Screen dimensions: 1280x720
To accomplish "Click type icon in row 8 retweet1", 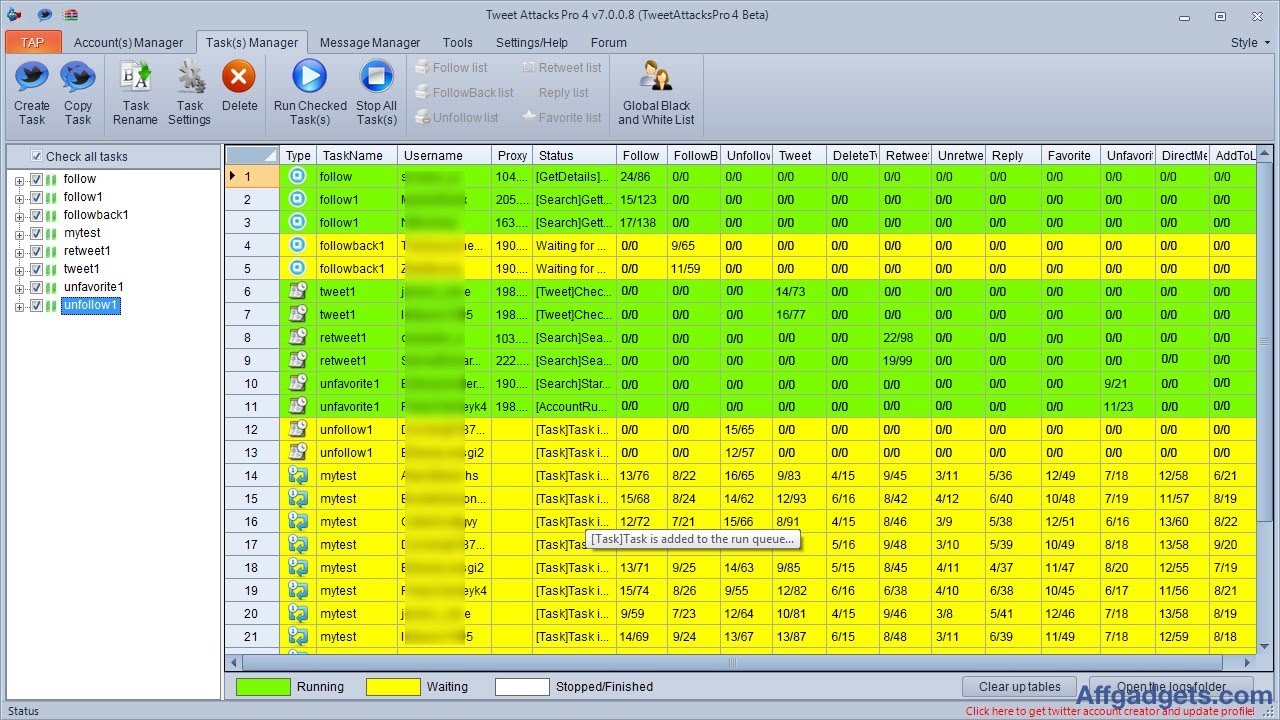I will click(x=297, y=337).
